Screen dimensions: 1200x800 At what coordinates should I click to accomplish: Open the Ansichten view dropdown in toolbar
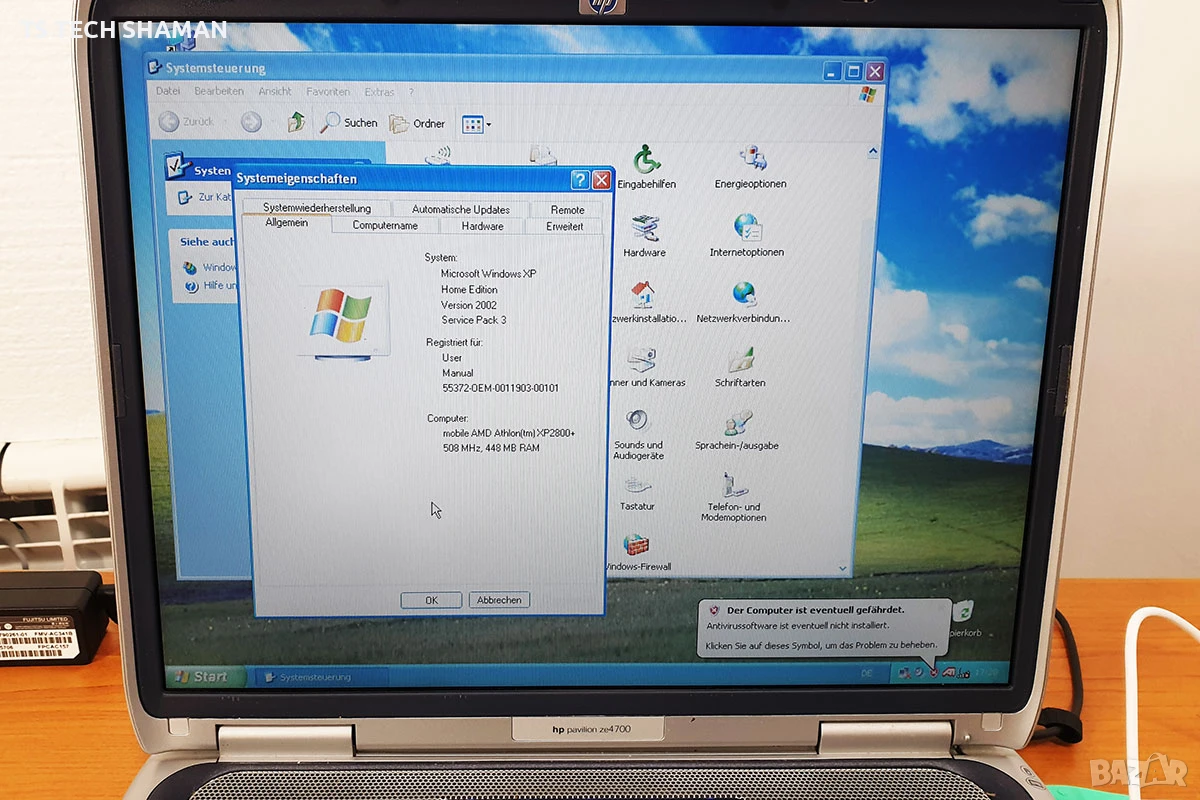(476, 125)
